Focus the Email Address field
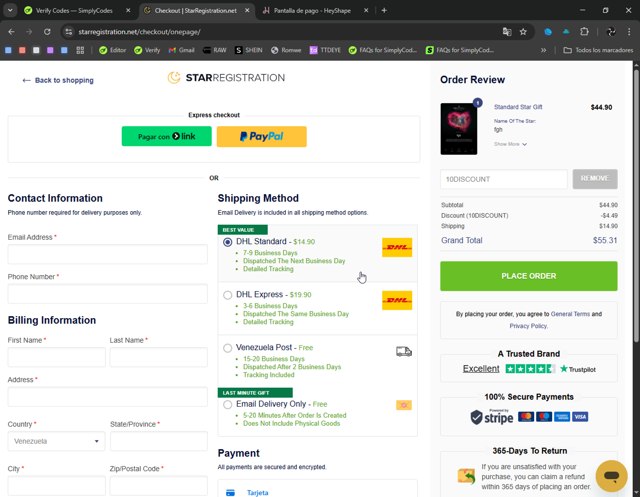This screenshot has height=497, width=640. coord(107,254)
